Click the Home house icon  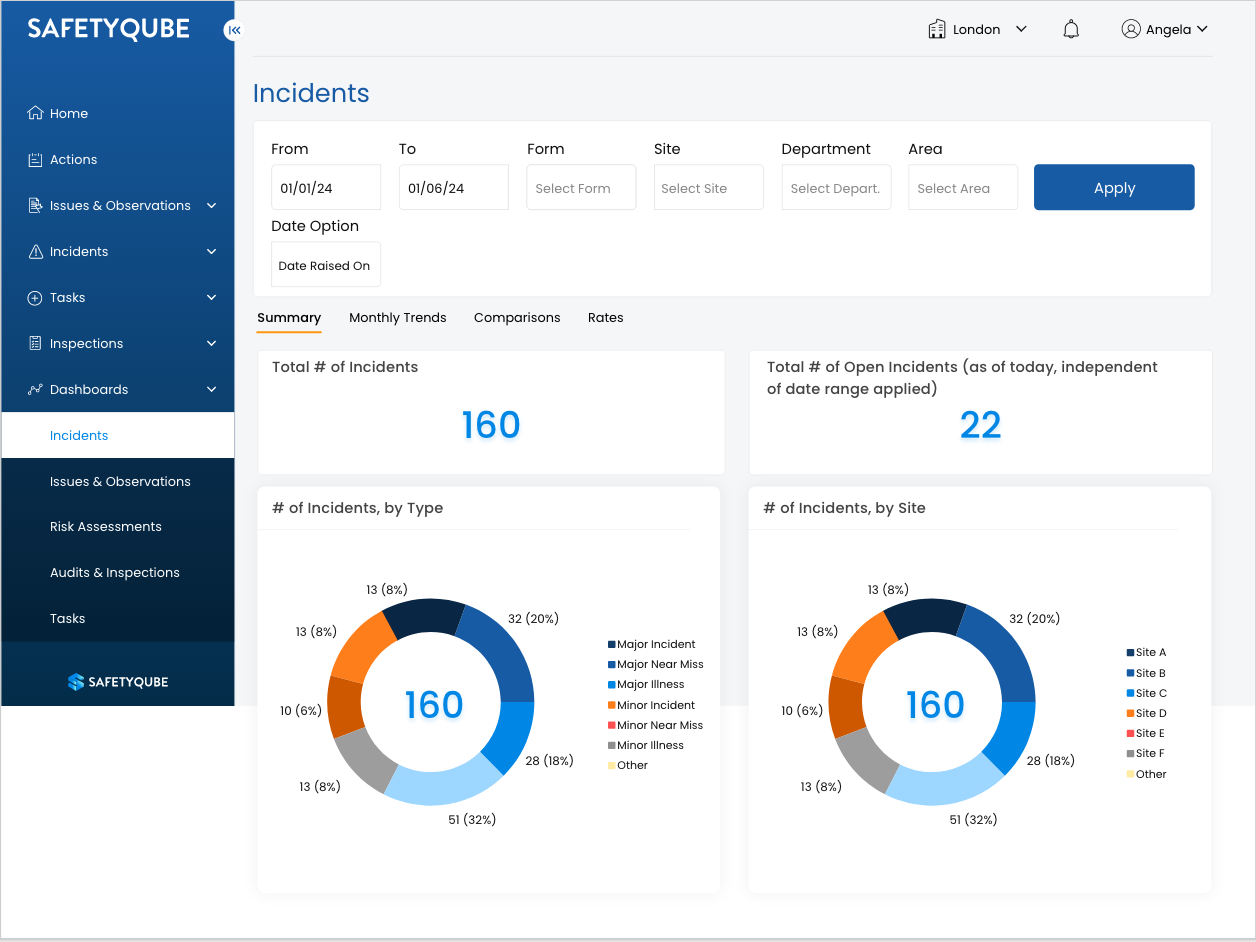(35, 113)
